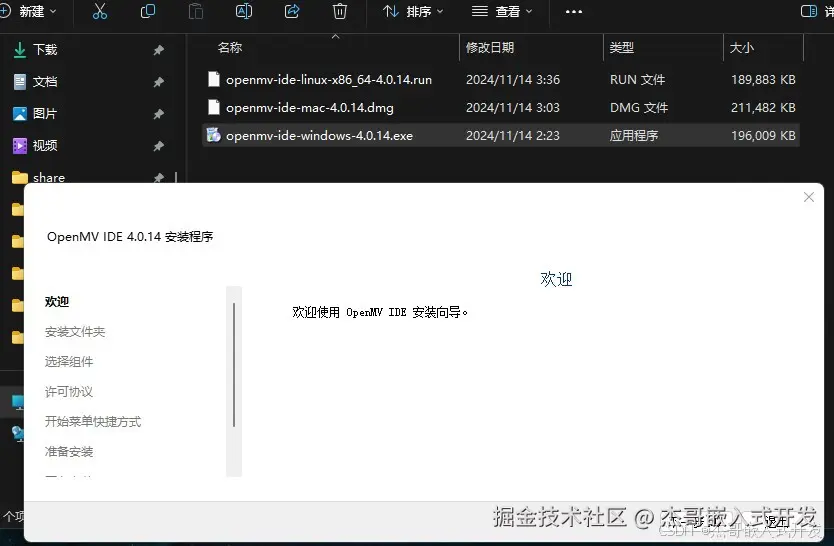Unpin 文档 using its pin icon
The height and width of the screenshot is (546, 834).
click(x=159, y=82)
